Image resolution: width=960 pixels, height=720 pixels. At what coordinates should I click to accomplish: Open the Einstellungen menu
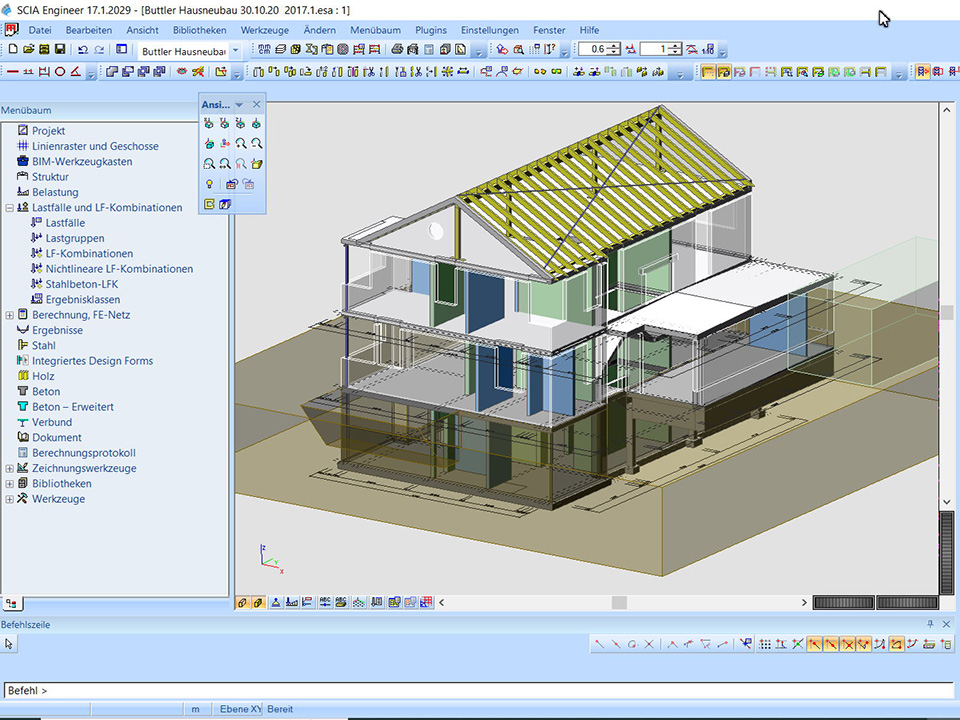click(x=490, y=30)
